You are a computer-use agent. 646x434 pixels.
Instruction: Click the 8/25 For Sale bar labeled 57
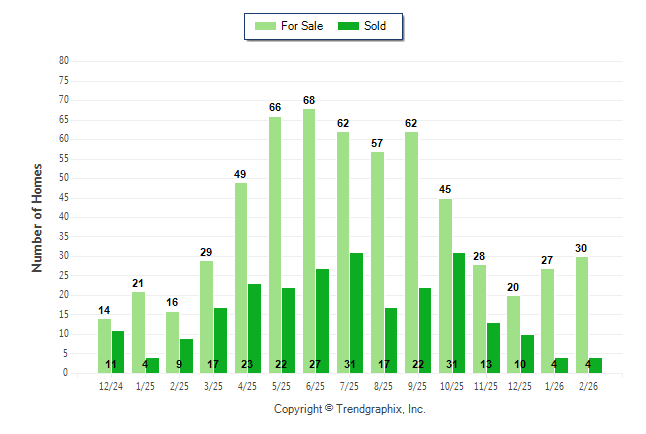point(377,262)
